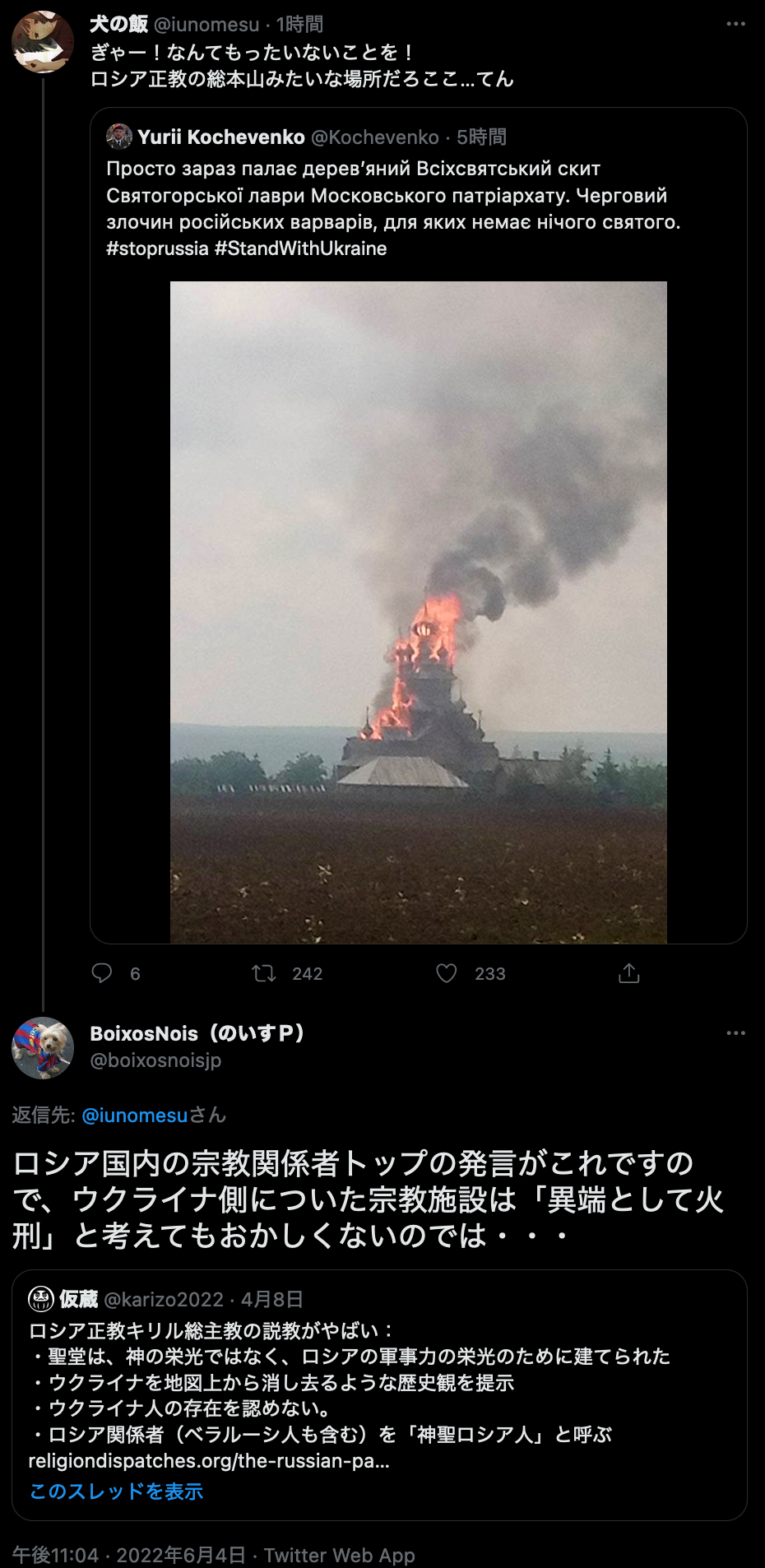This screenshot has height=1568, width=765.
Task: Open religiondispatches.org link in quoted tweet
Action: (209, 1460)
